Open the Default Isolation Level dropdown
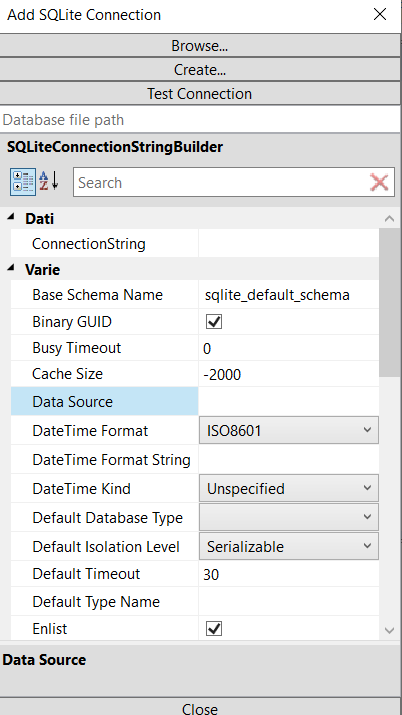This screenshot has height=715, width=402. [x=289, y=546]
